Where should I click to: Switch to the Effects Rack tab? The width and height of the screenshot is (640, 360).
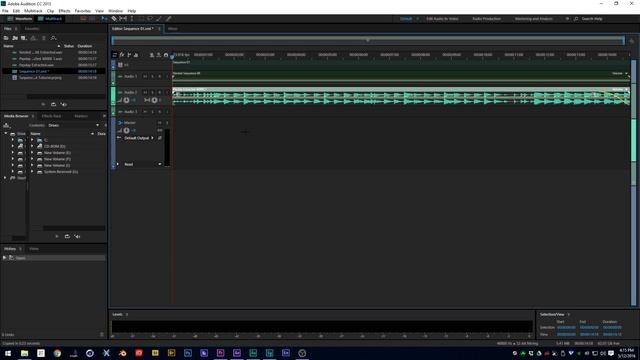[51, 116]
